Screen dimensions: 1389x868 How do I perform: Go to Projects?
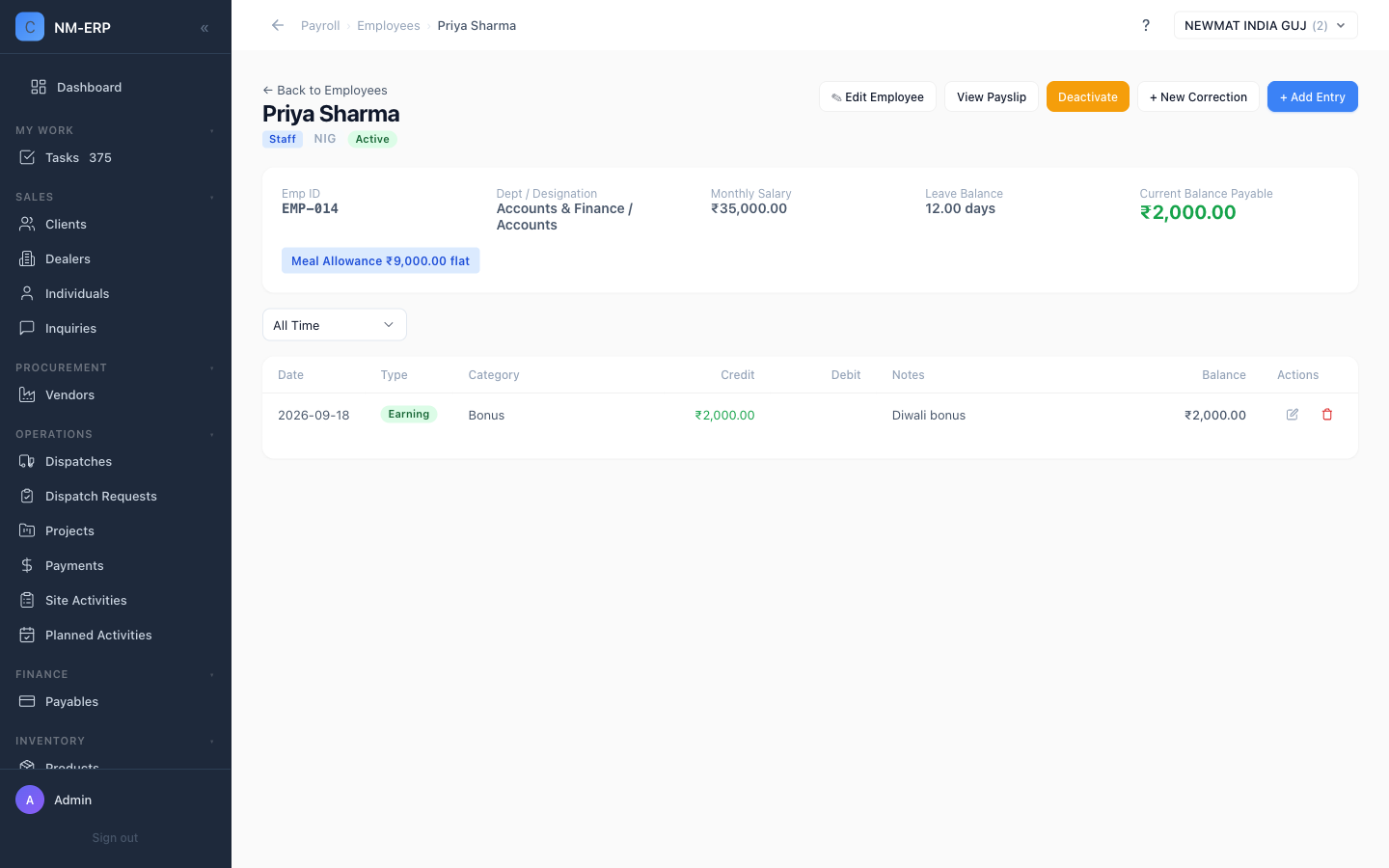[116, 530]
